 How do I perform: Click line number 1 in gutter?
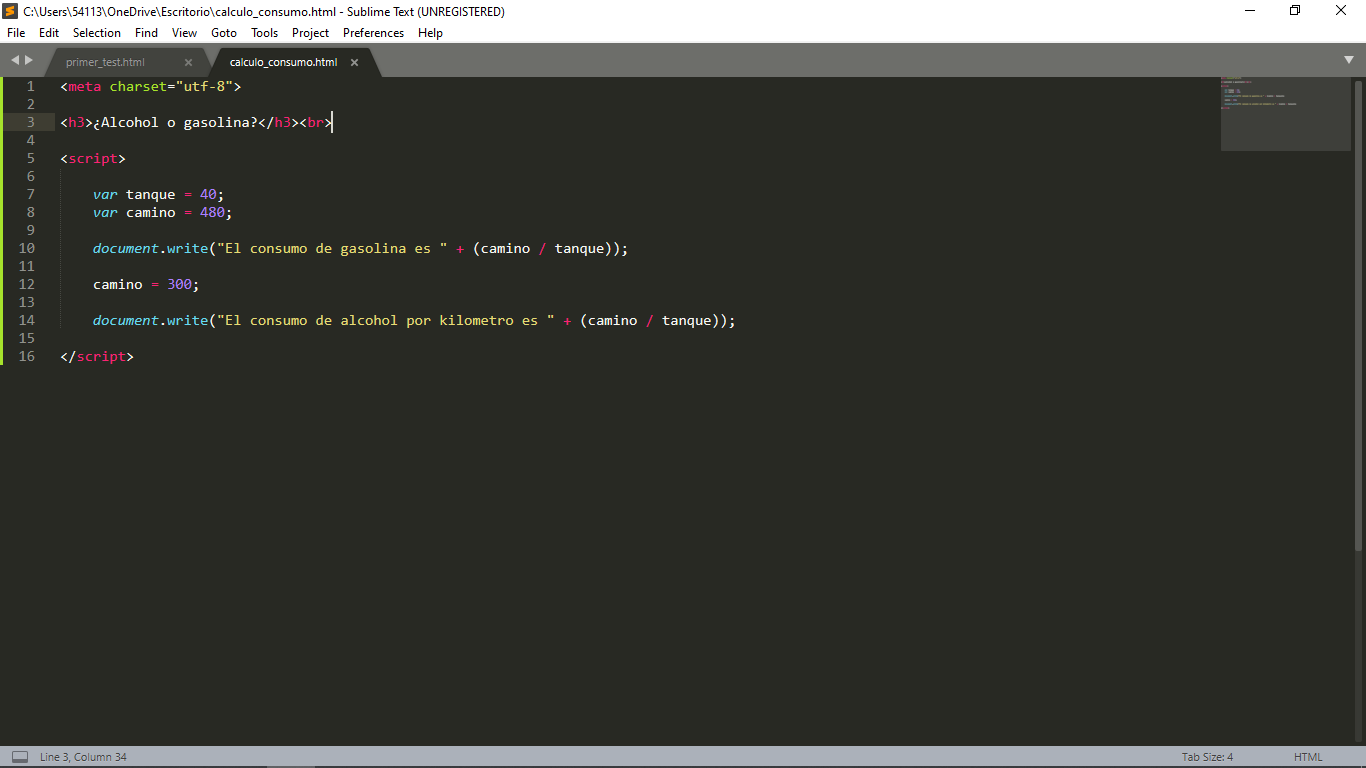pyautogui.click(x=30, y=86)
